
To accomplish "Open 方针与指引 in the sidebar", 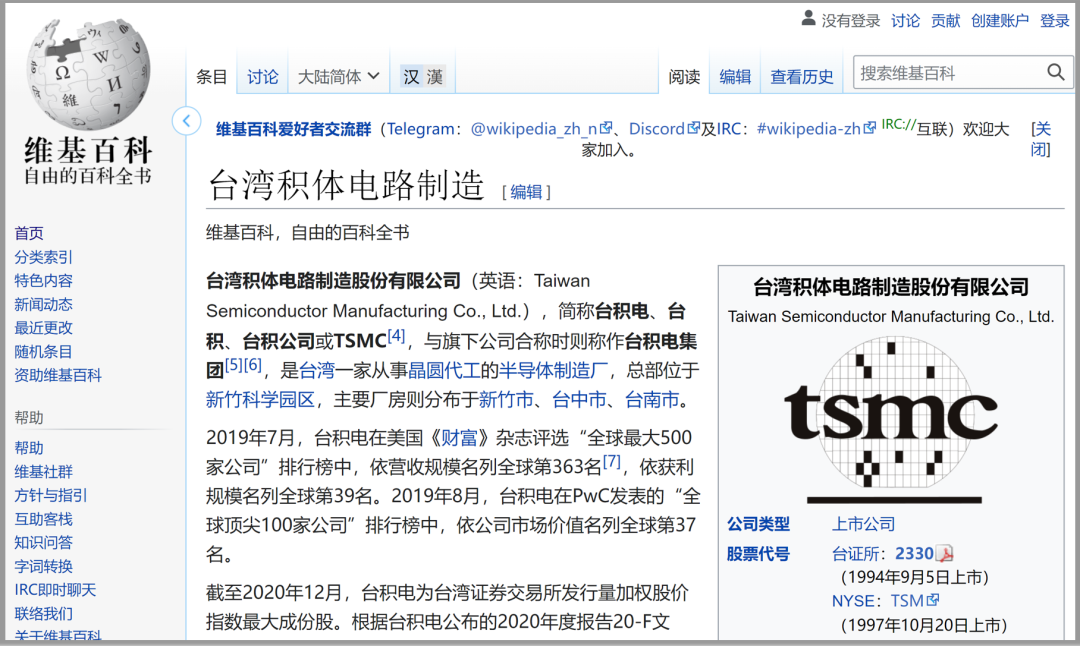I will click(51, 495).
